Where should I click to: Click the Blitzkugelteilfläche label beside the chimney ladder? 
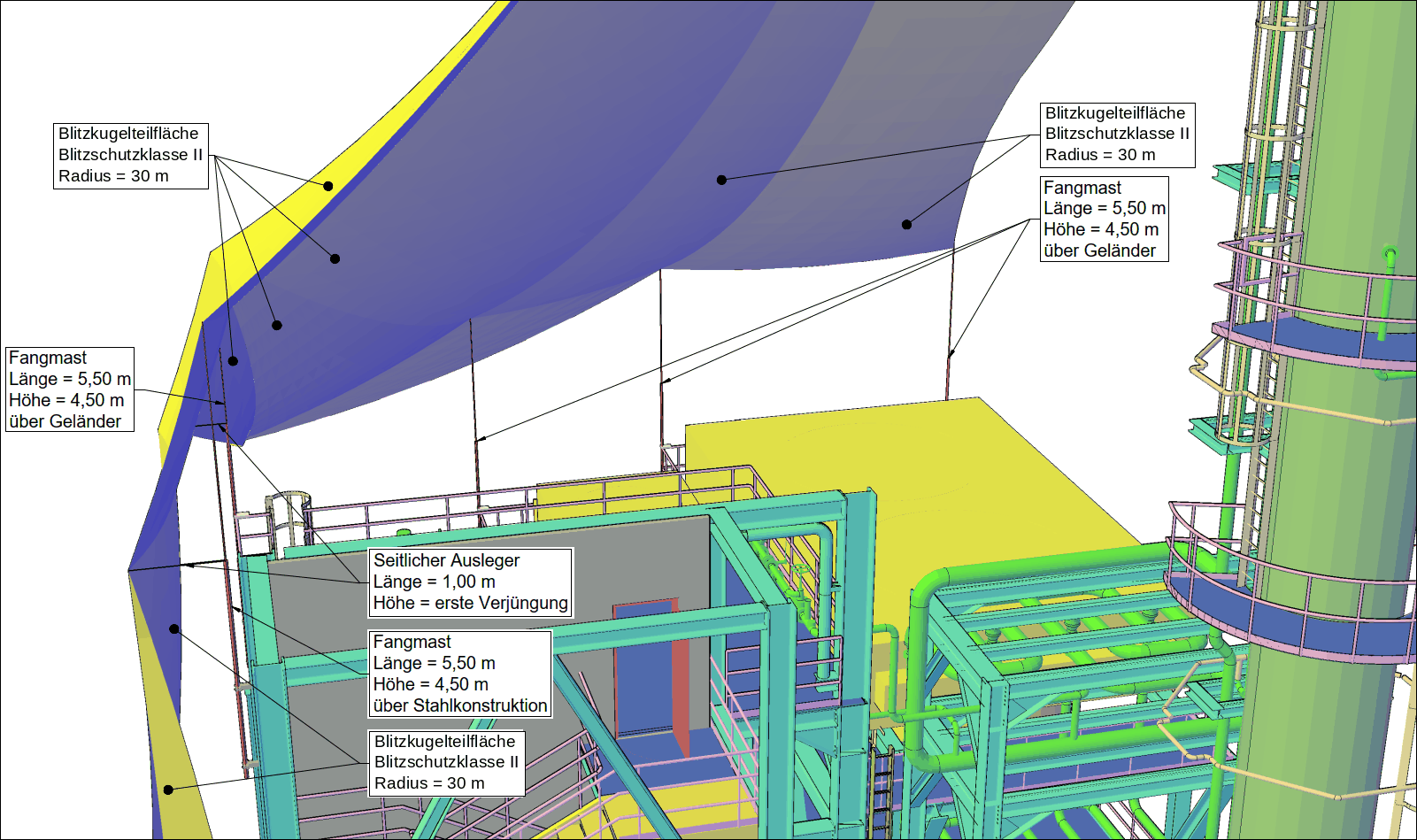[x=1117, y=135]
